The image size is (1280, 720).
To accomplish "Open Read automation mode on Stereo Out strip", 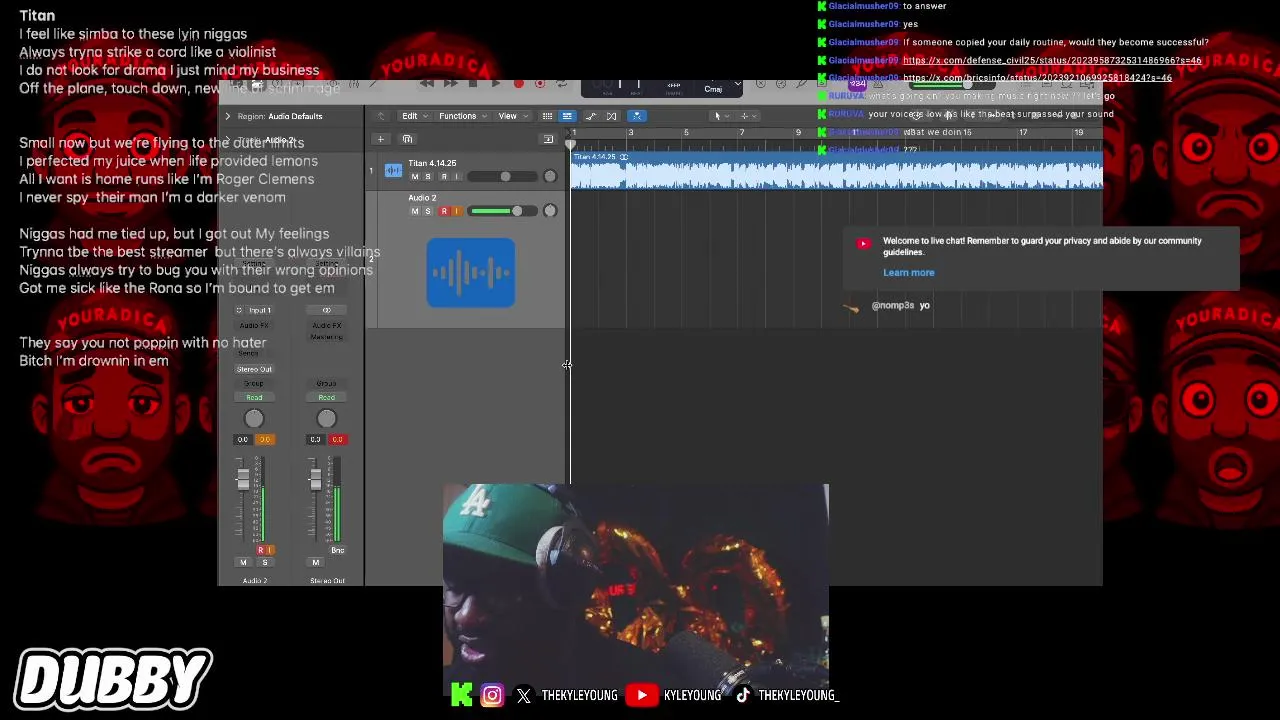I will tap(326, 398).
